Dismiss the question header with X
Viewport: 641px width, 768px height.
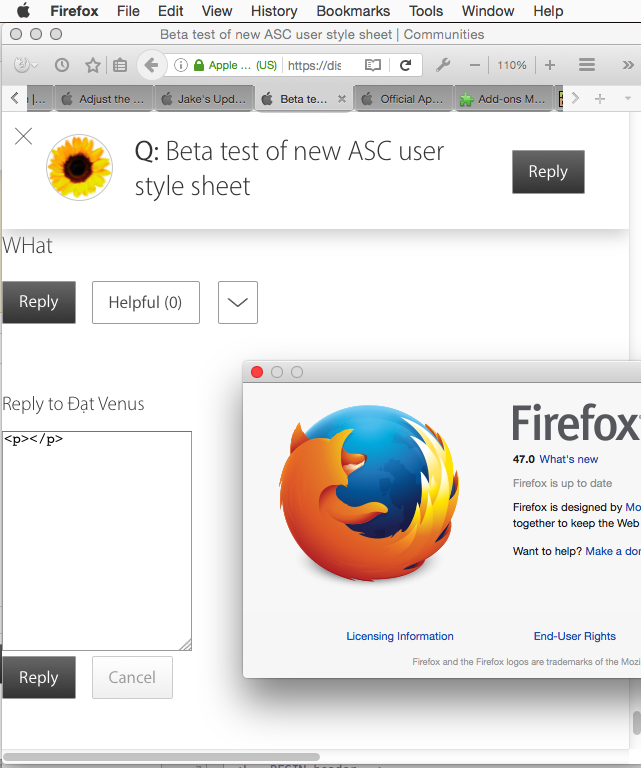pos(24,136)
